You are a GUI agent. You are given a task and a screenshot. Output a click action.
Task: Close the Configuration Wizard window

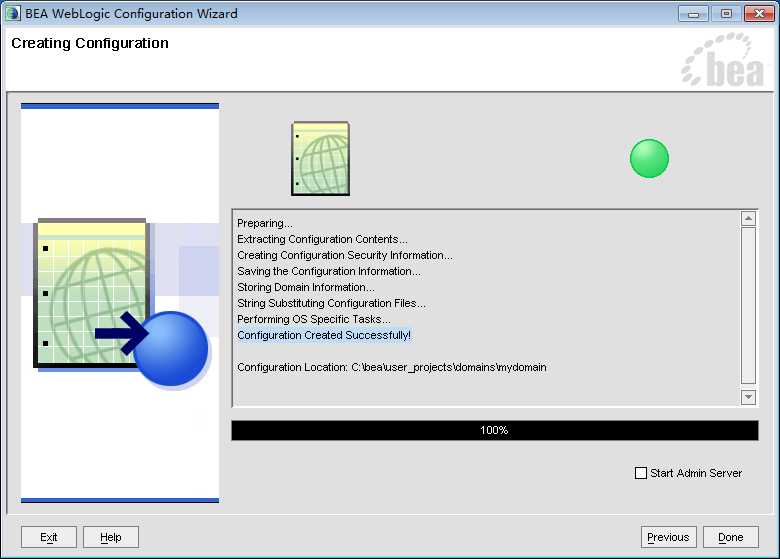click(759, 13)
